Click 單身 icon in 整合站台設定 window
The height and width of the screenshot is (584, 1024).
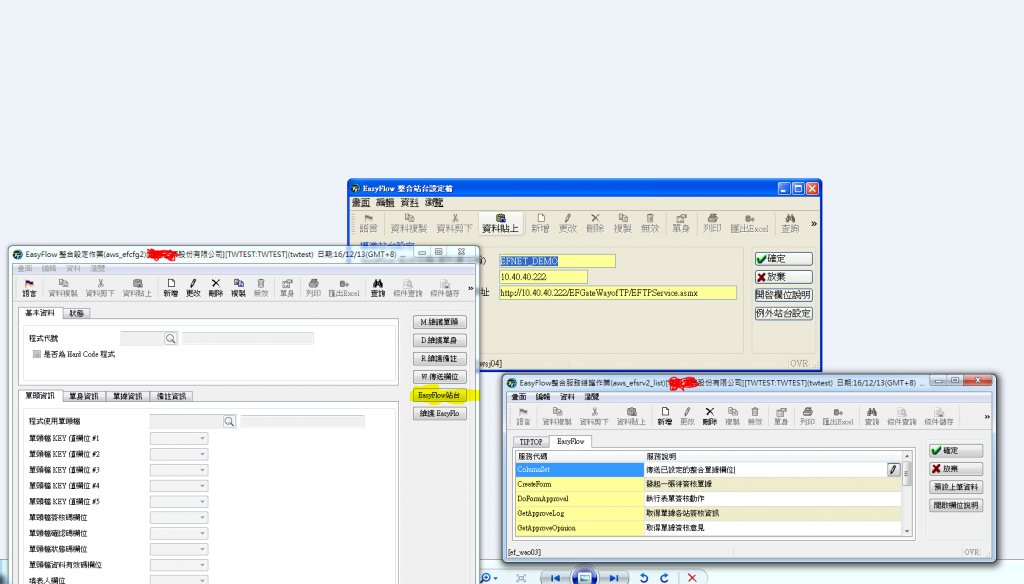tap(680, 223)
